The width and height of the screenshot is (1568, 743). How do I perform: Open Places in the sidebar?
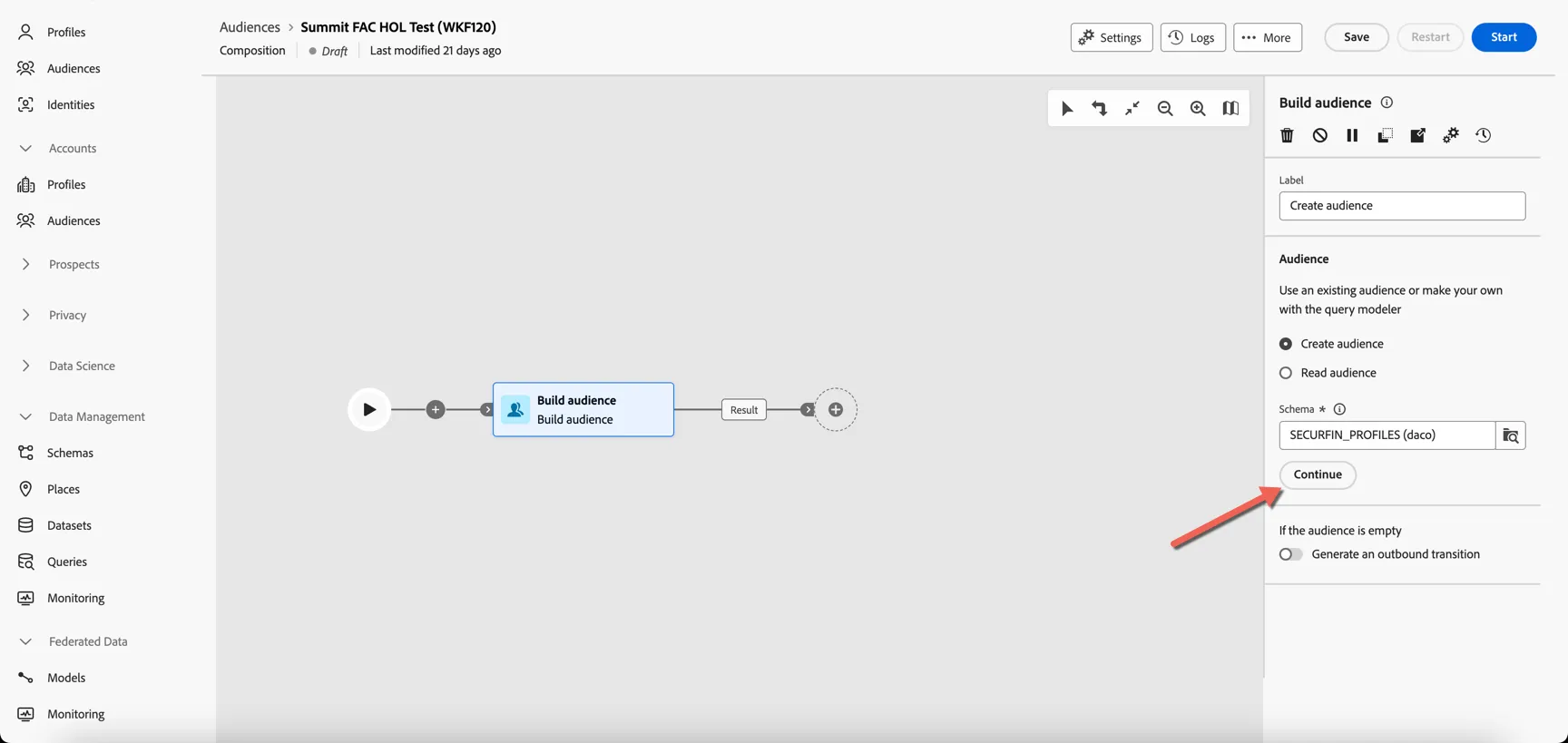64,489
